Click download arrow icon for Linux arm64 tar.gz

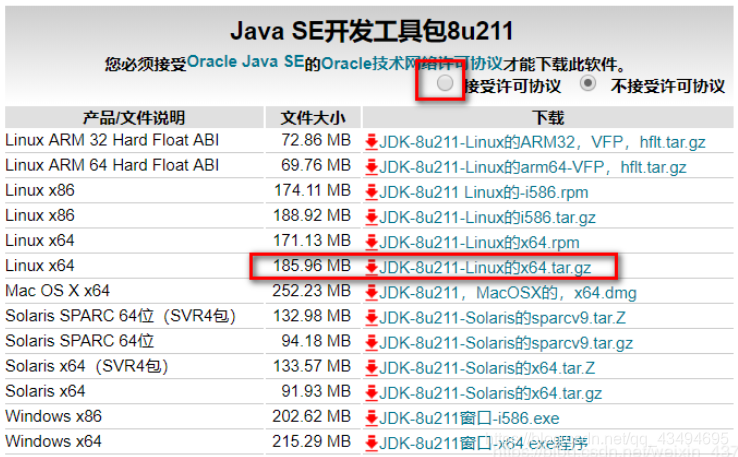(371, 167)
